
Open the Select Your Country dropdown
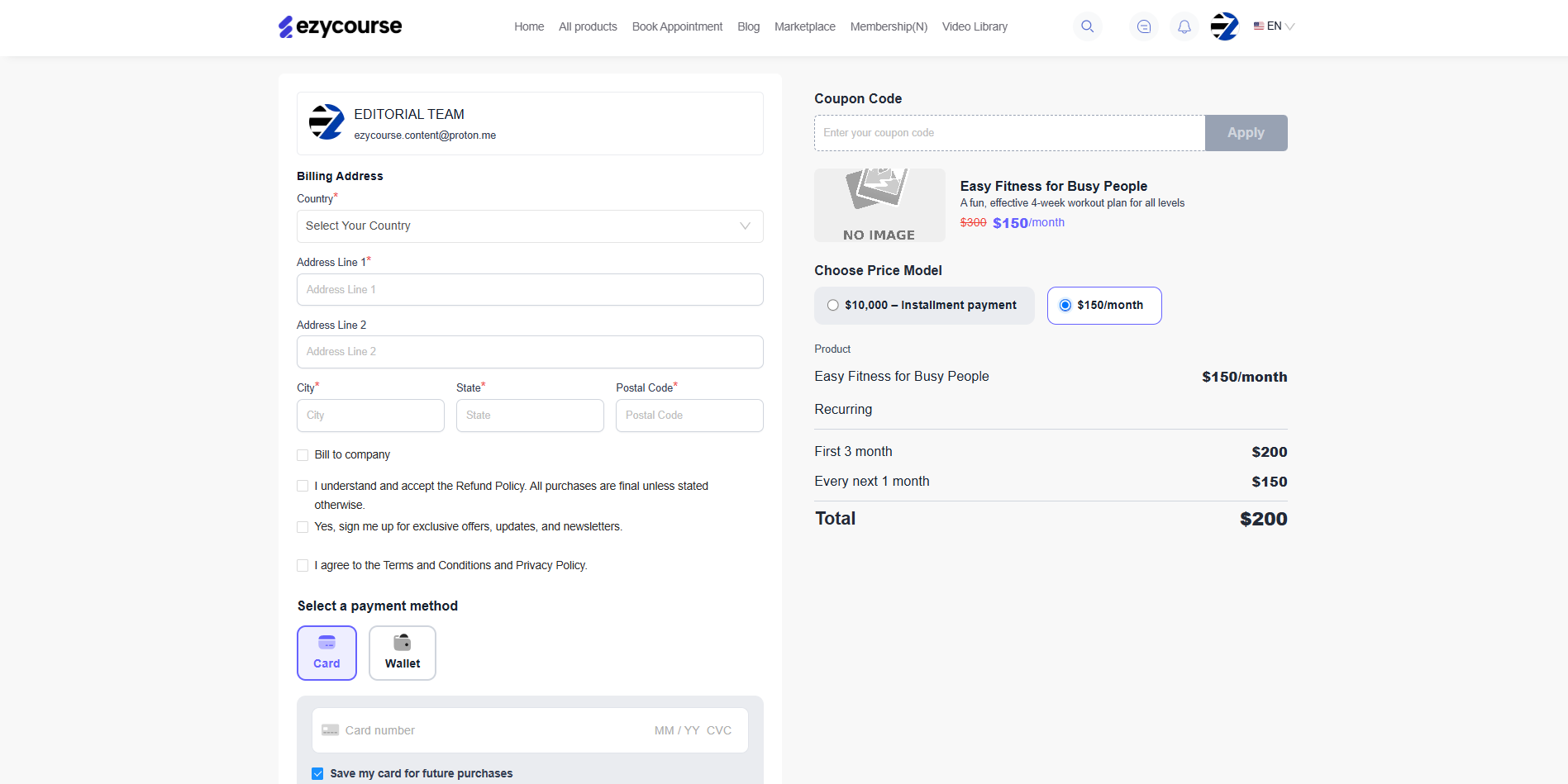click(530, 226)
